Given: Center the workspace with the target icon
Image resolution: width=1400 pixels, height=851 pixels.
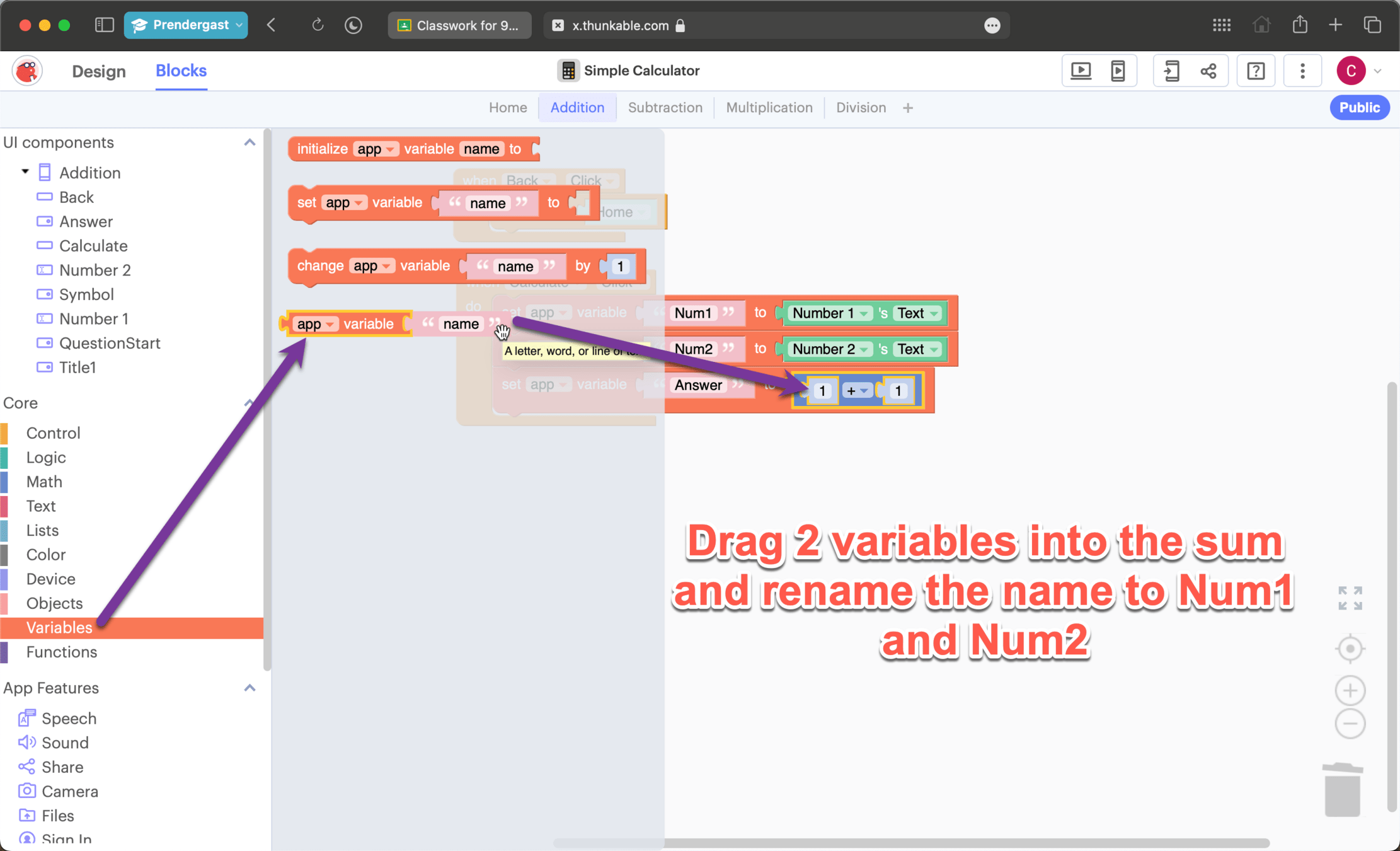Looking at the screenshot, I should pyautogui.click(x=1350, y=649).
